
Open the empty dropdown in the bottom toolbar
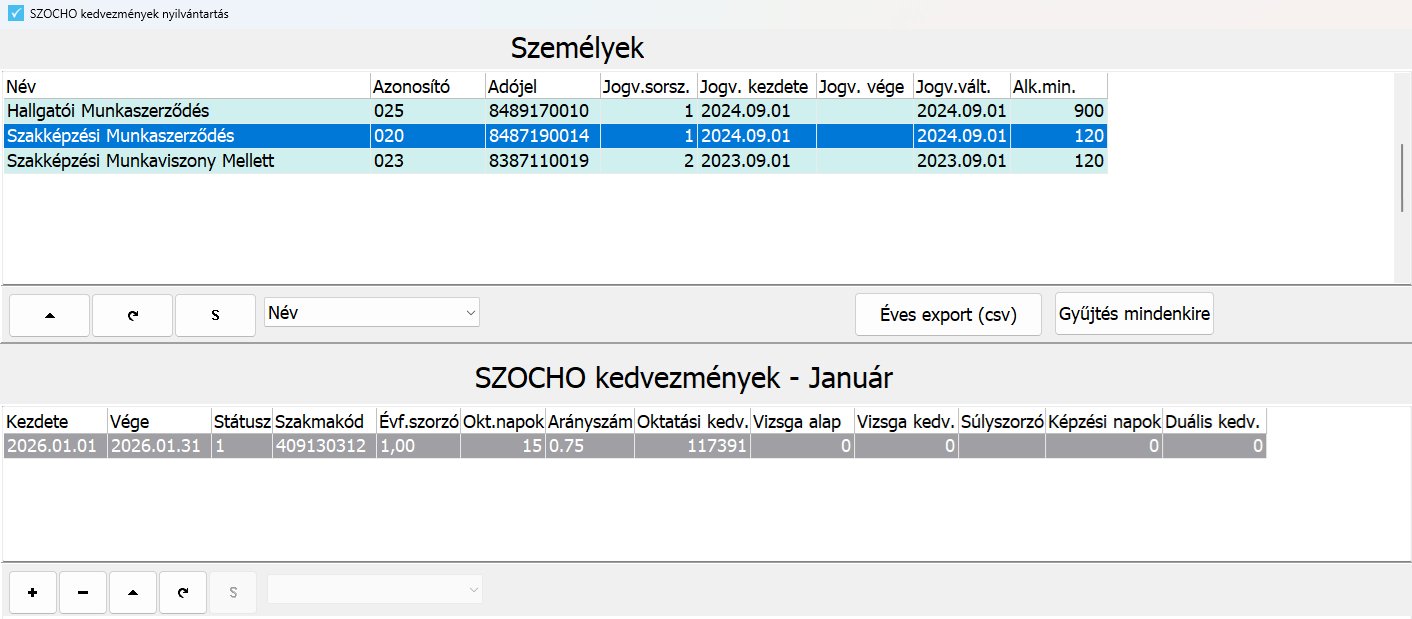point(374,589)
